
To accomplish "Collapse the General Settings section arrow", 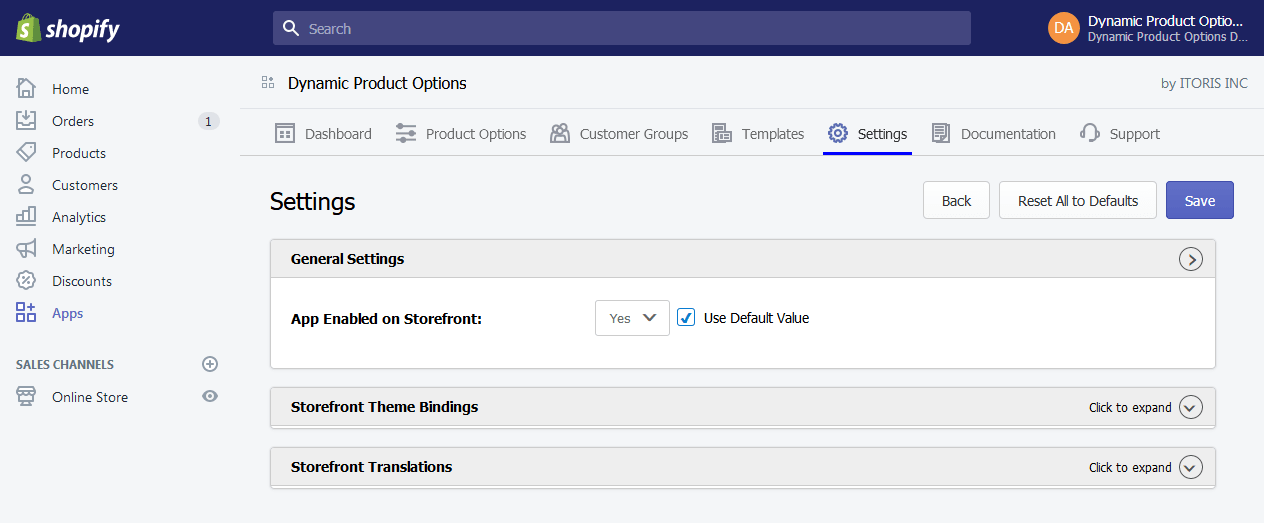I will (x=1190, y=259).
